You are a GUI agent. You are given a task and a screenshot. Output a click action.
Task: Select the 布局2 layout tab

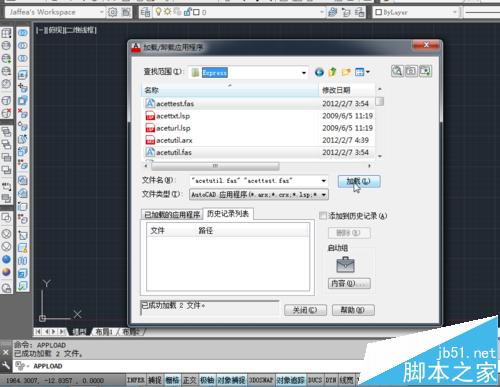click(x=131, y=332)
